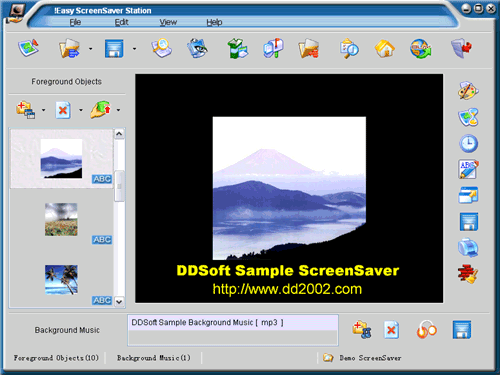
Task: Click the open folder toolbar icon
Action: click(x=69, y=48)
